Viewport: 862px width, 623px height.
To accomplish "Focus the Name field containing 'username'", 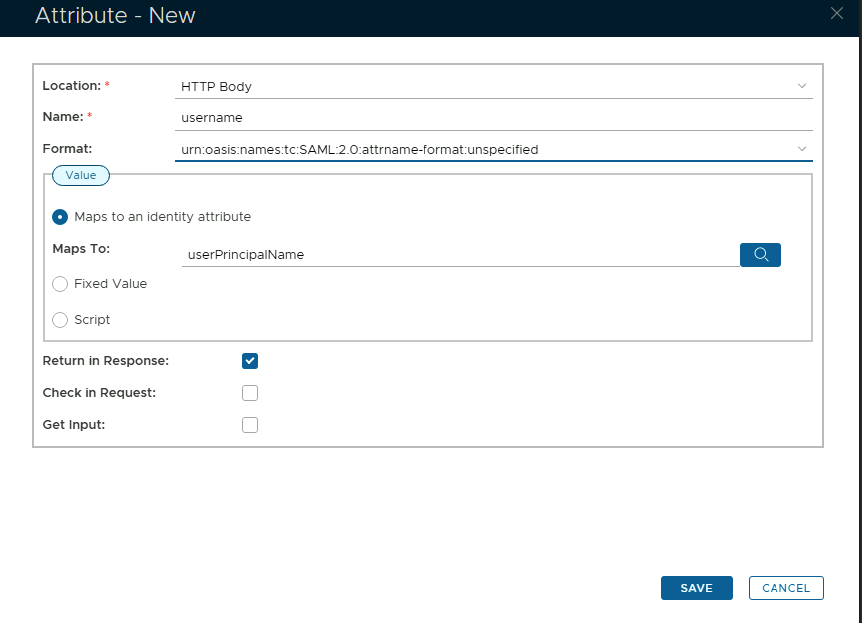I will [490, 118].
